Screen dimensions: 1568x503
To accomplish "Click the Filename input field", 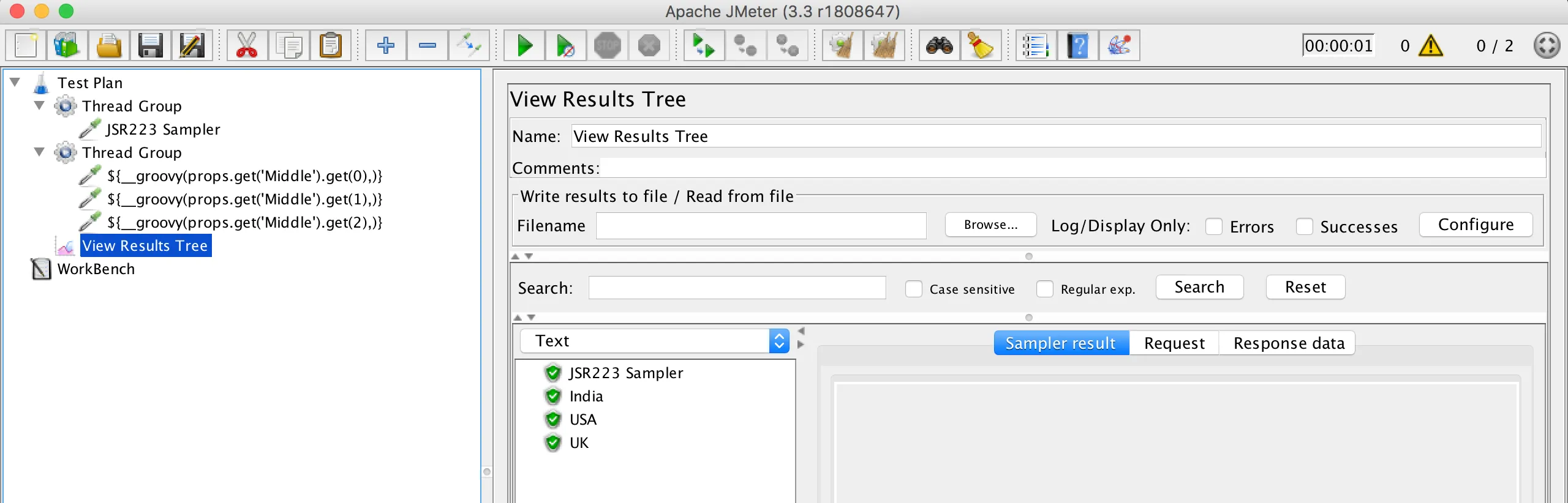I will click(761, 226).
